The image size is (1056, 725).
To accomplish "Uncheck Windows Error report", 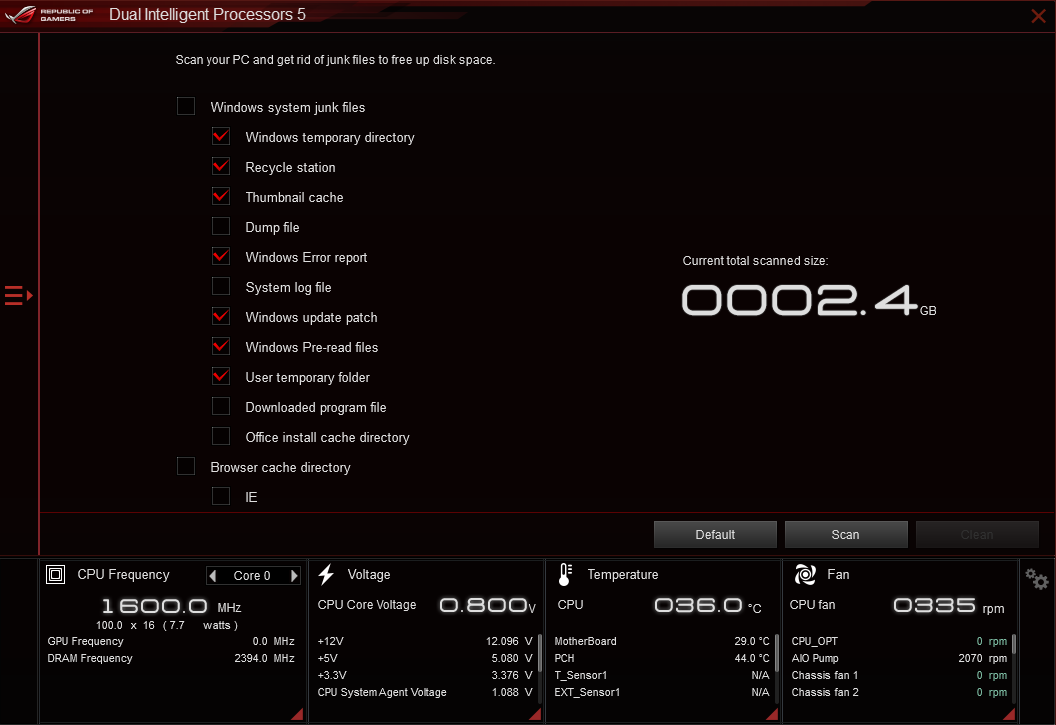I will pos(221,256).
